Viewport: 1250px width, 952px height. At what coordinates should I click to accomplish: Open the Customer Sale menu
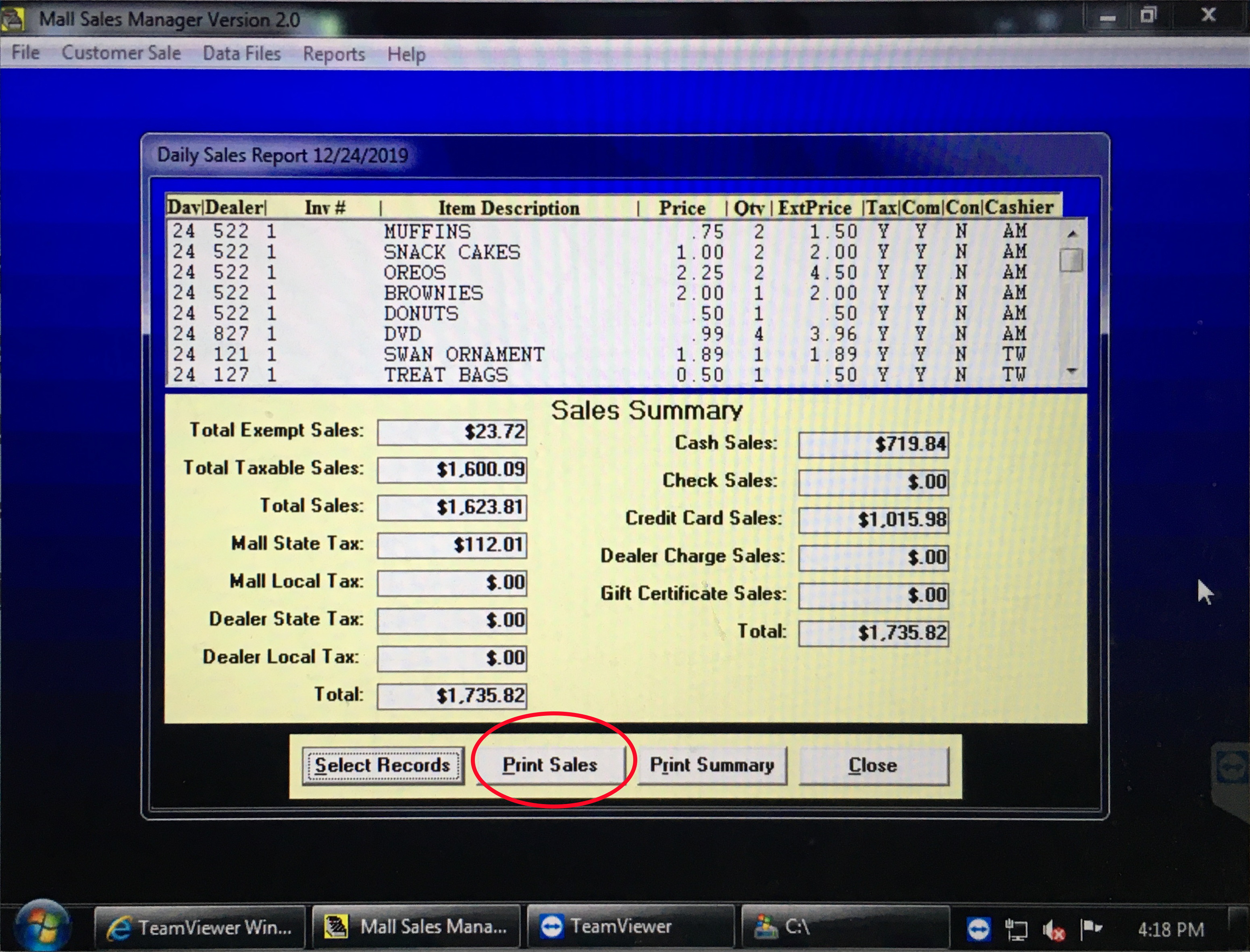tap(121, 53)
